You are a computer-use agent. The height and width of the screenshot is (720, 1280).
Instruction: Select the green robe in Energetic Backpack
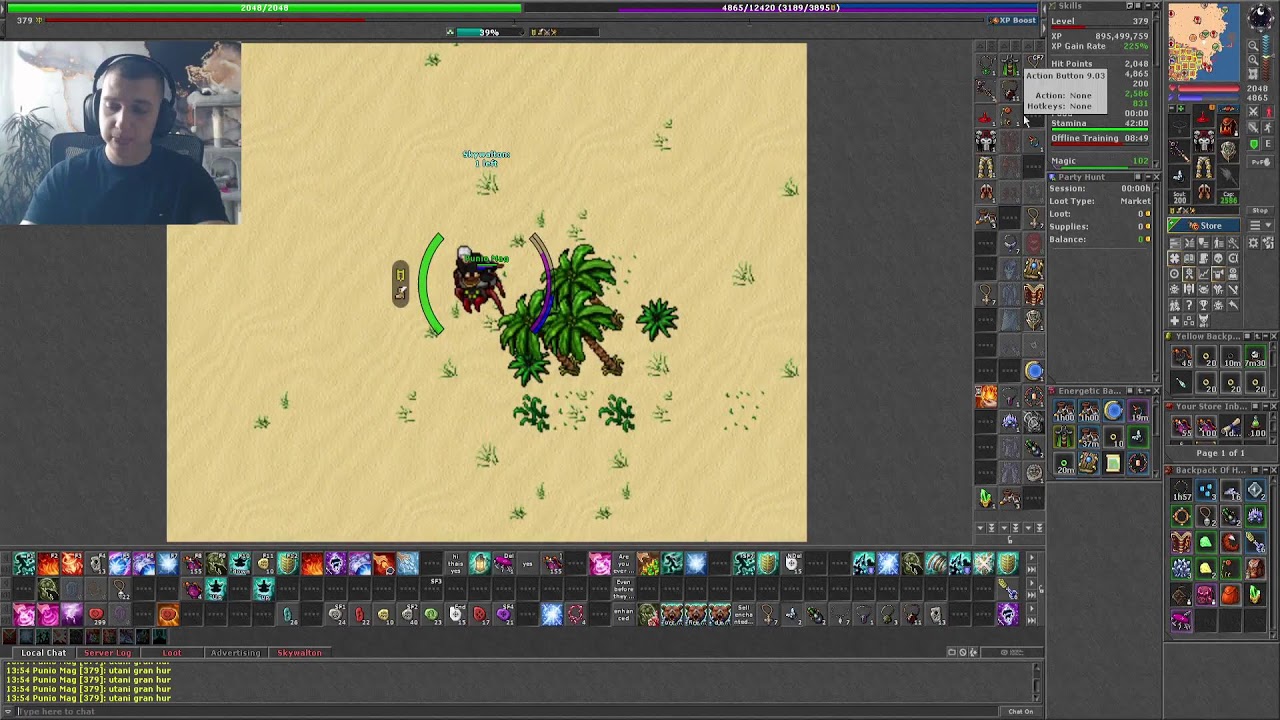click(x=1064, y=438)
